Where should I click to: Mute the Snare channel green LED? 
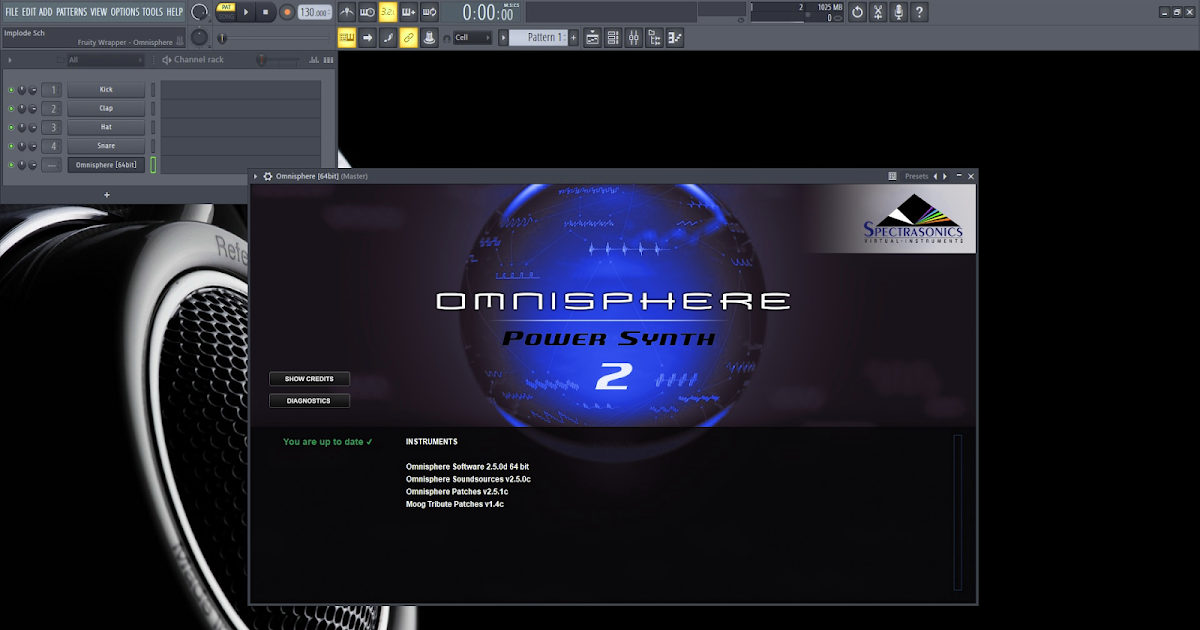11,146
